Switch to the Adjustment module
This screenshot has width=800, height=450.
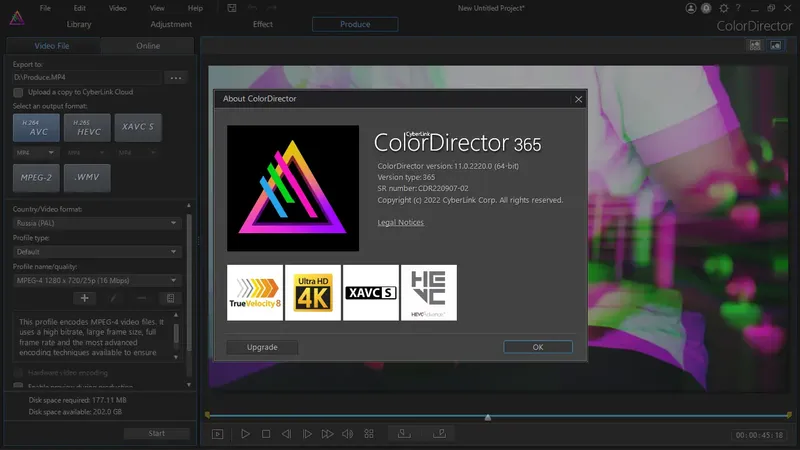tap(171, 24)
